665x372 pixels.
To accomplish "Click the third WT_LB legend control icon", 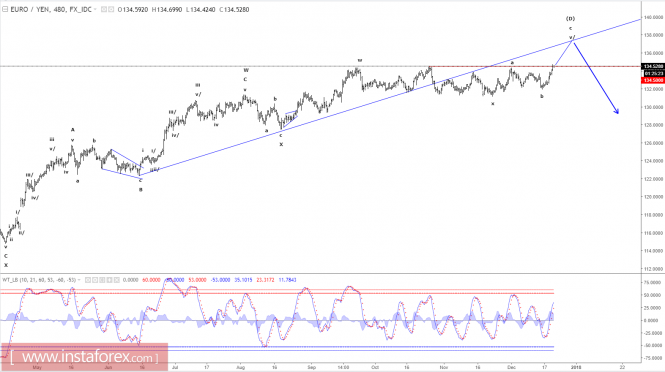I will (x=102, y=280).
